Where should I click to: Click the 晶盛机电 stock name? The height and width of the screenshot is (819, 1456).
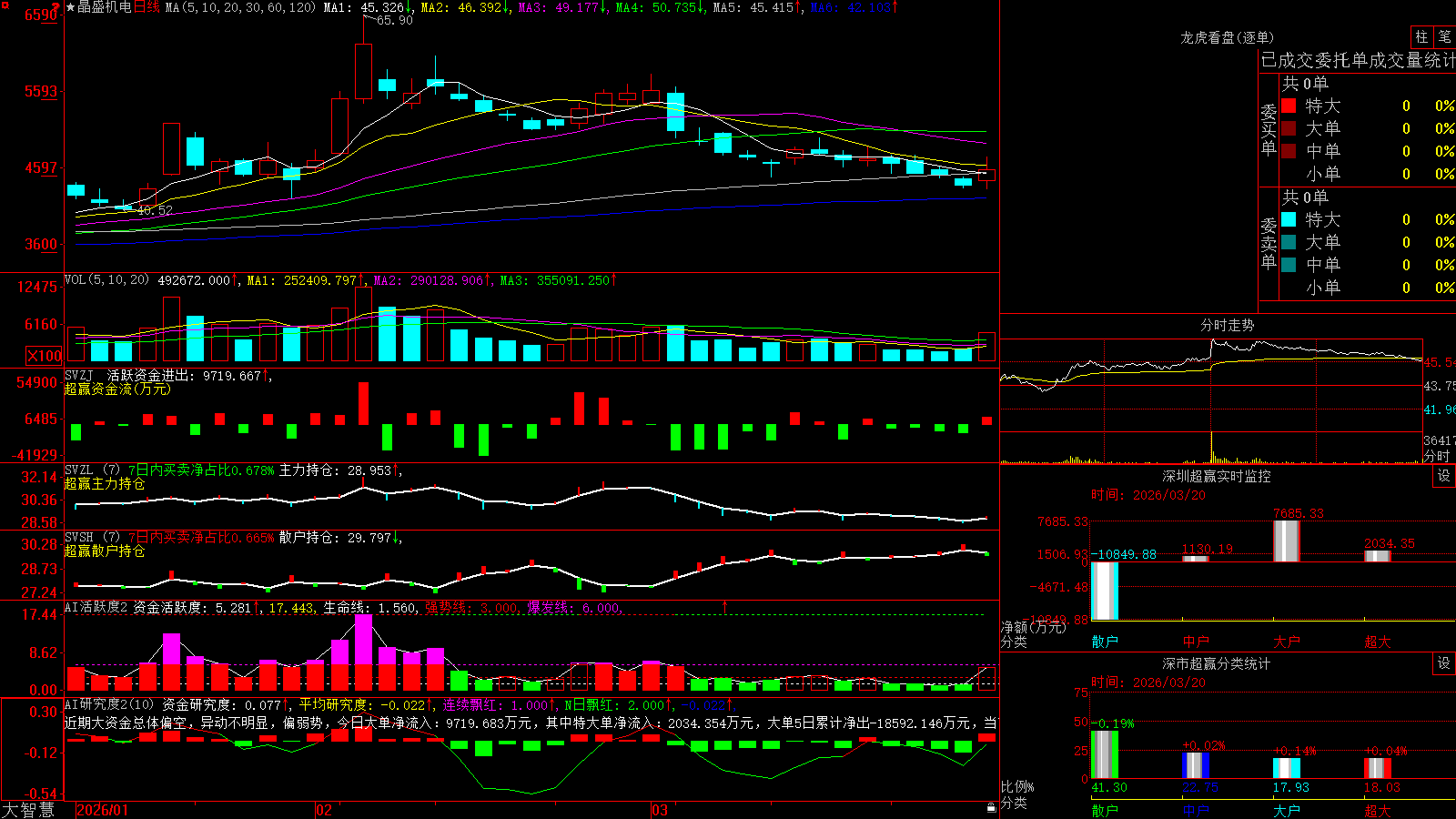(104, 7)
